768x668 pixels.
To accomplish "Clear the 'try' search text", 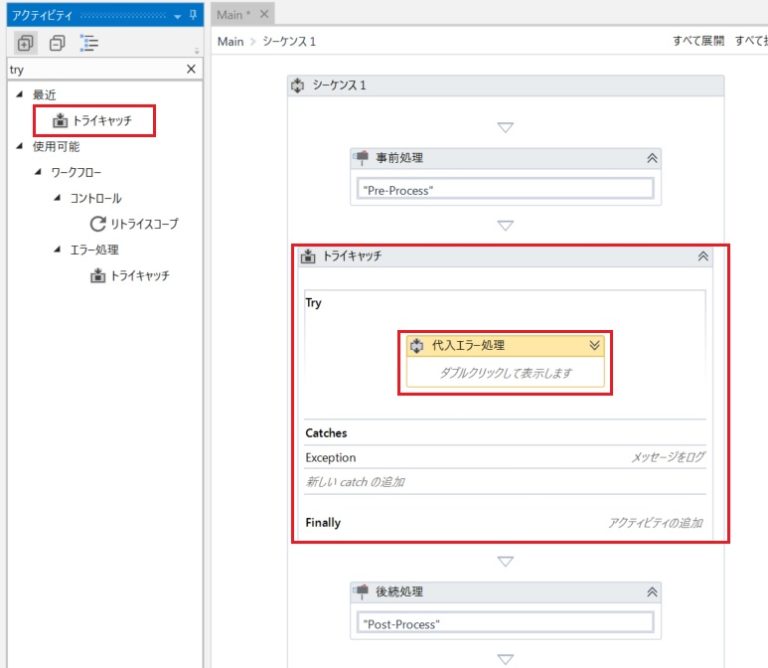I will tap(191, 69).
